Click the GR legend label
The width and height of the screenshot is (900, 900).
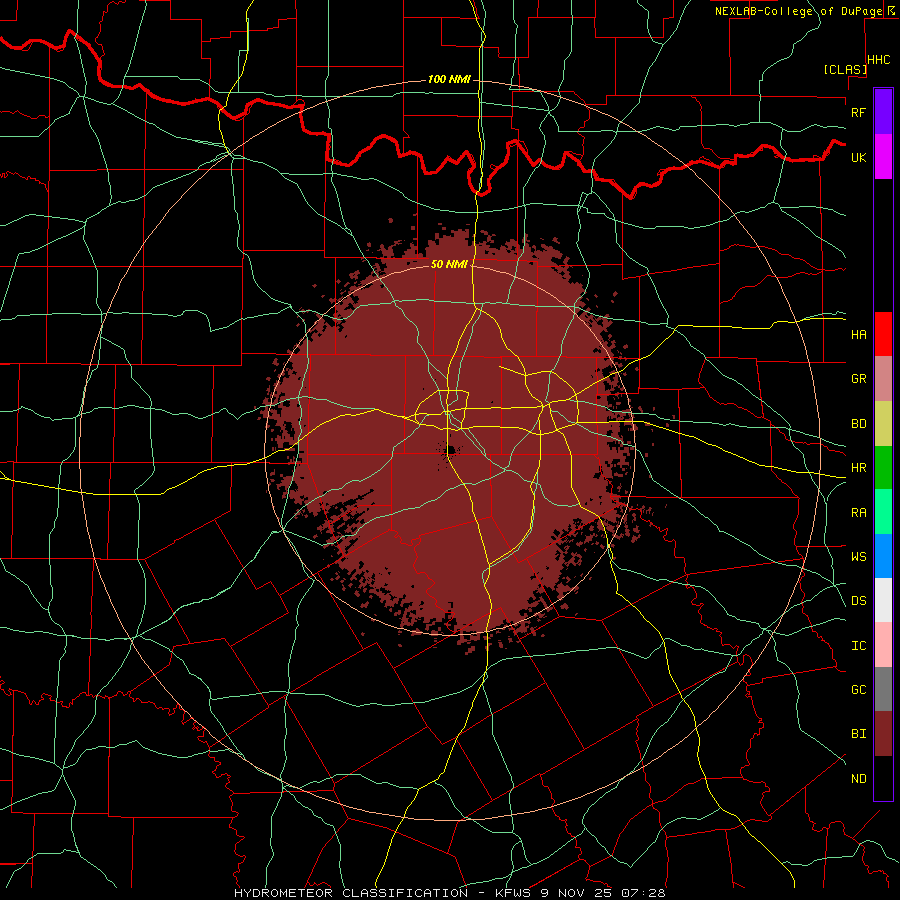click(858, 379)
